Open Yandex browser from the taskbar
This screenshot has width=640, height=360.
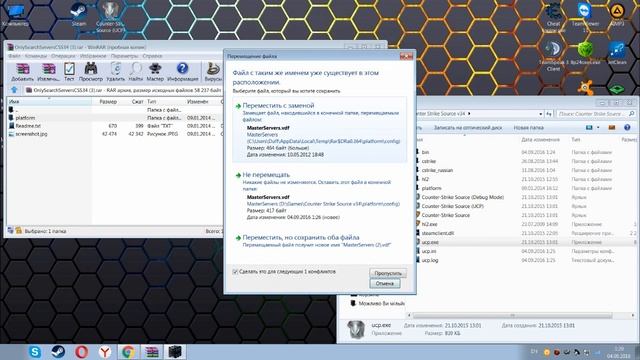[x=105, y=351]
